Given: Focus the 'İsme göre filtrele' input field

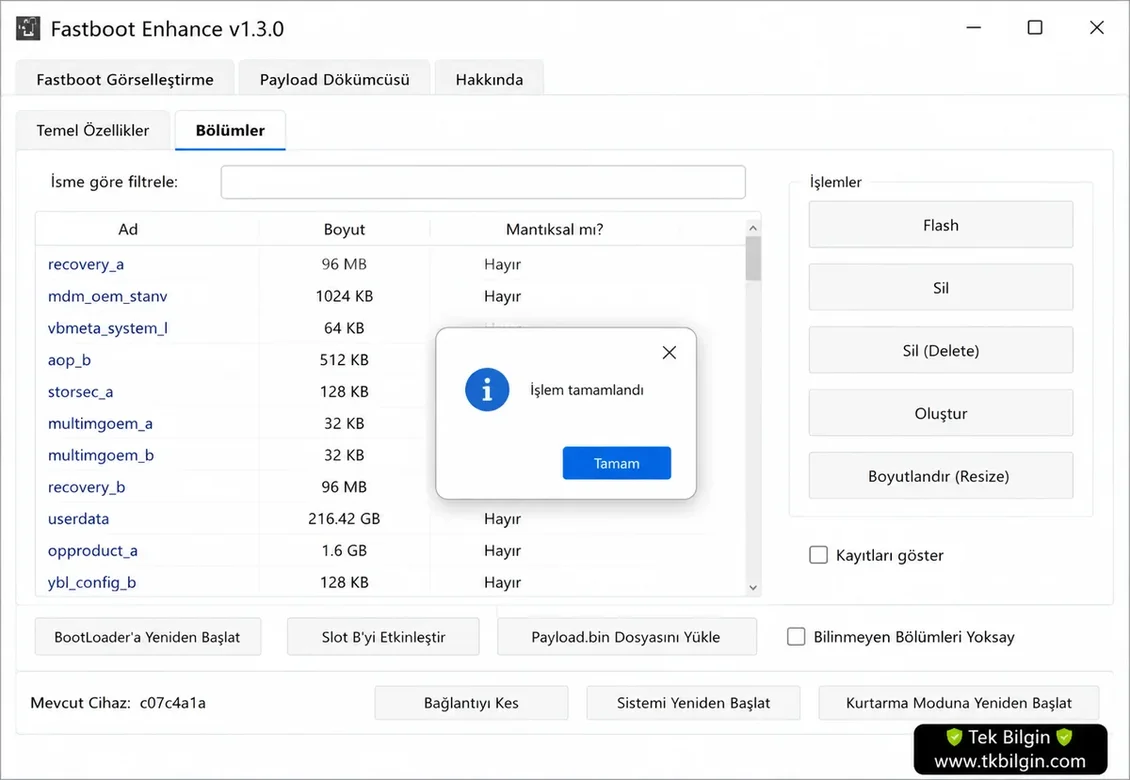Looking at the screenshot, I should click(483, 182).
